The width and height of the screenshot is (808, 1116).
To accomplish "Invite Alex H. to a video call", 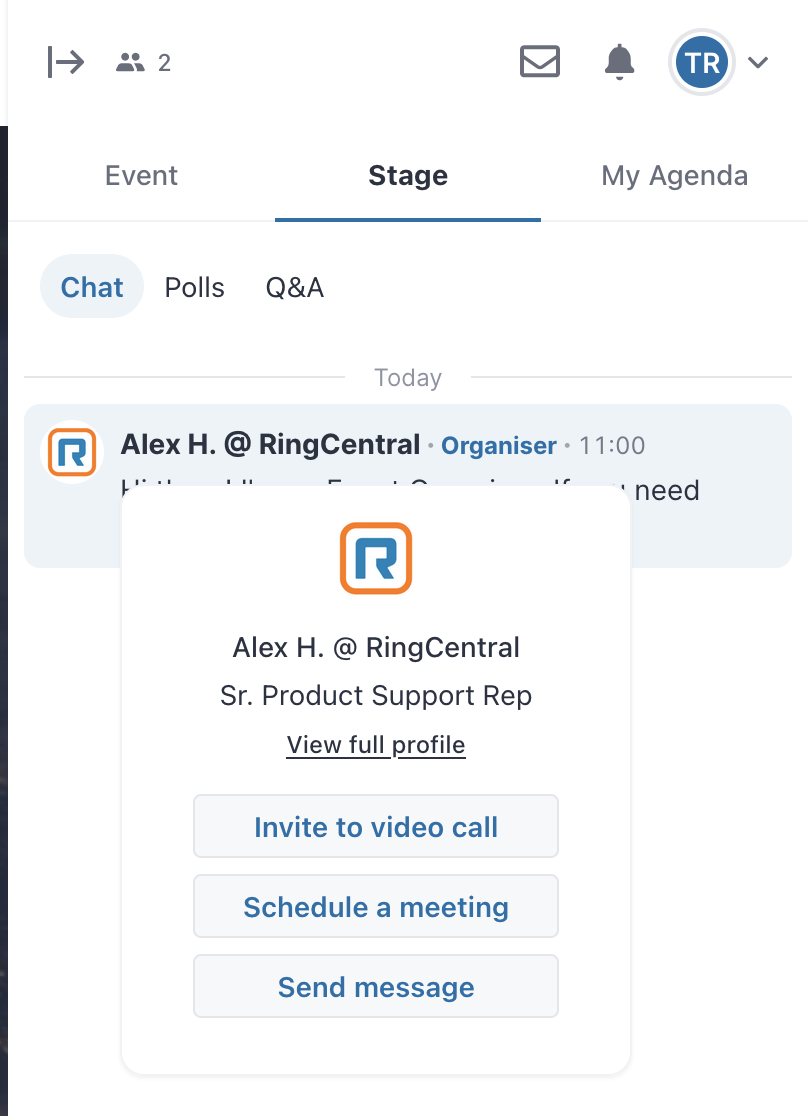I will [x=376, y=826].
